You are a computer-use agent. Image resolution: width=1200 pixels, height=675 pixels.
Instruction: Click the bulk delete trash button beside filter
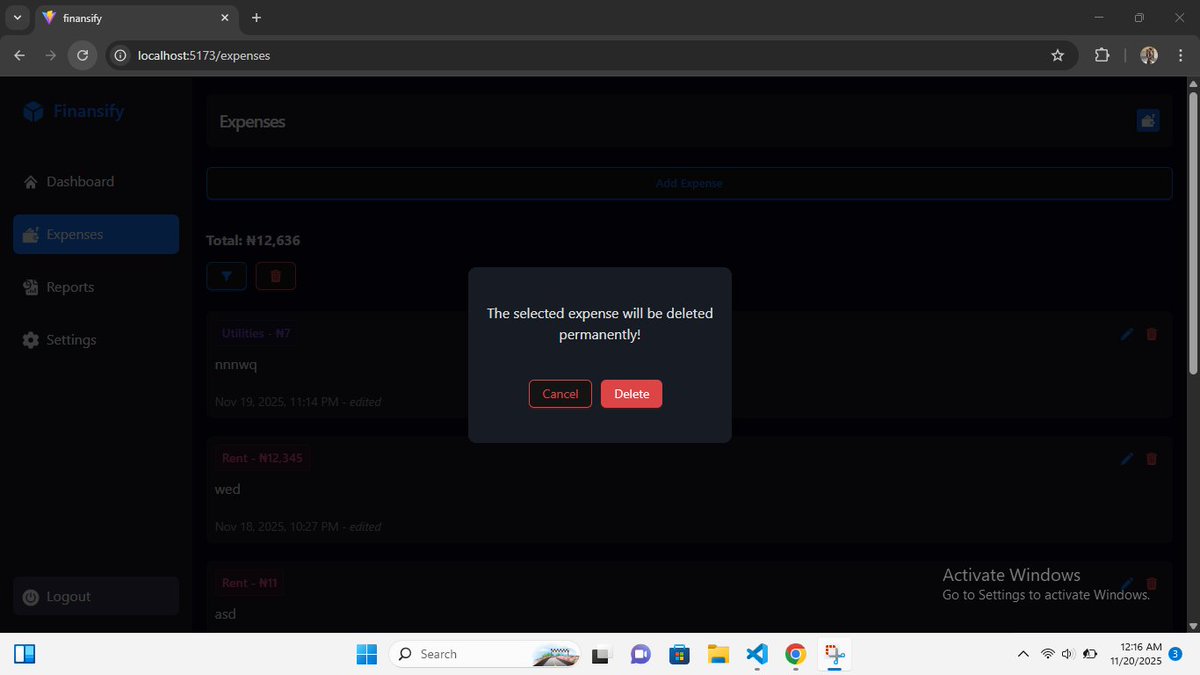pos(275,276)
